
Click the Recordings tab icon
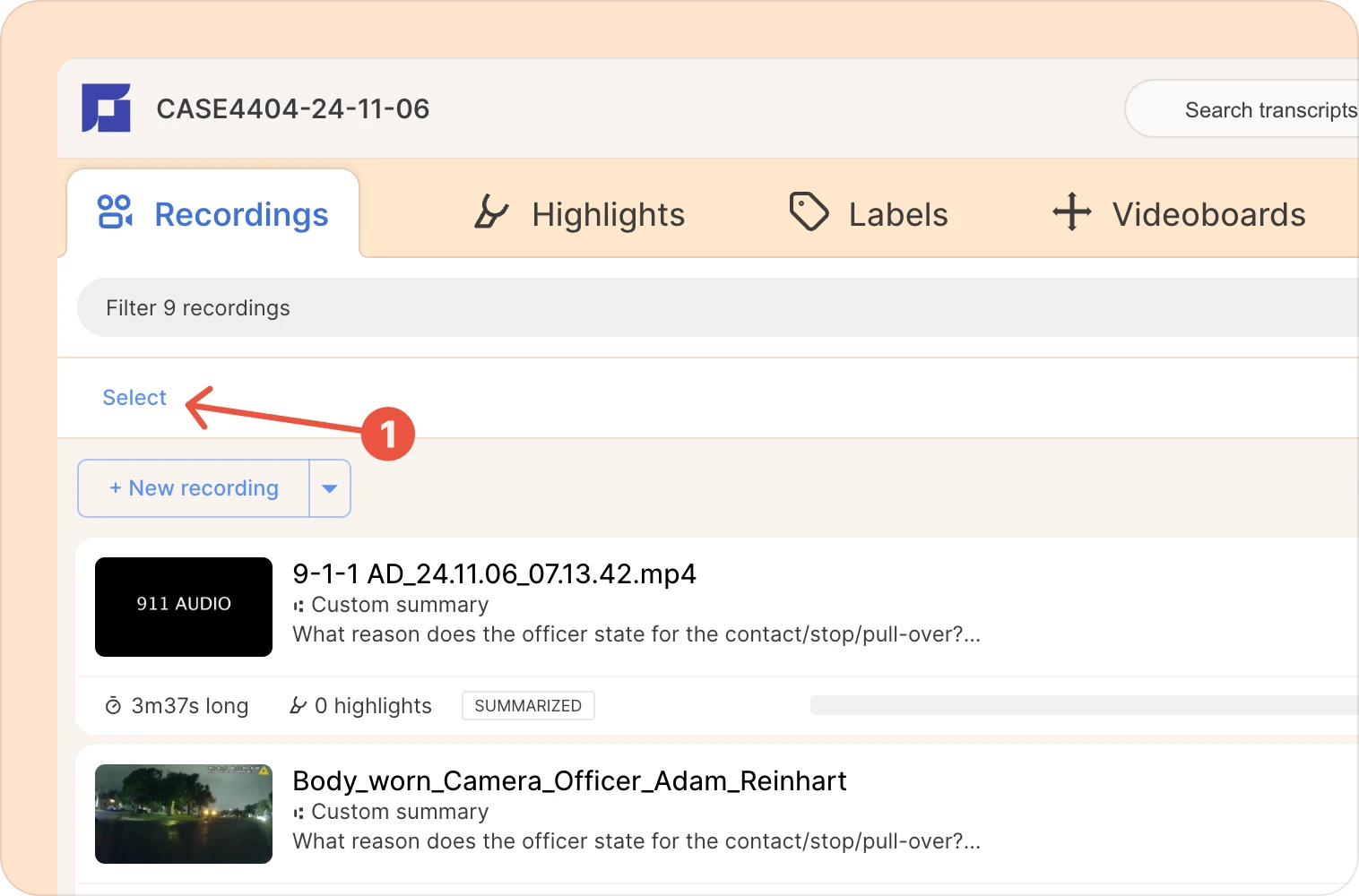coord(115,212)
